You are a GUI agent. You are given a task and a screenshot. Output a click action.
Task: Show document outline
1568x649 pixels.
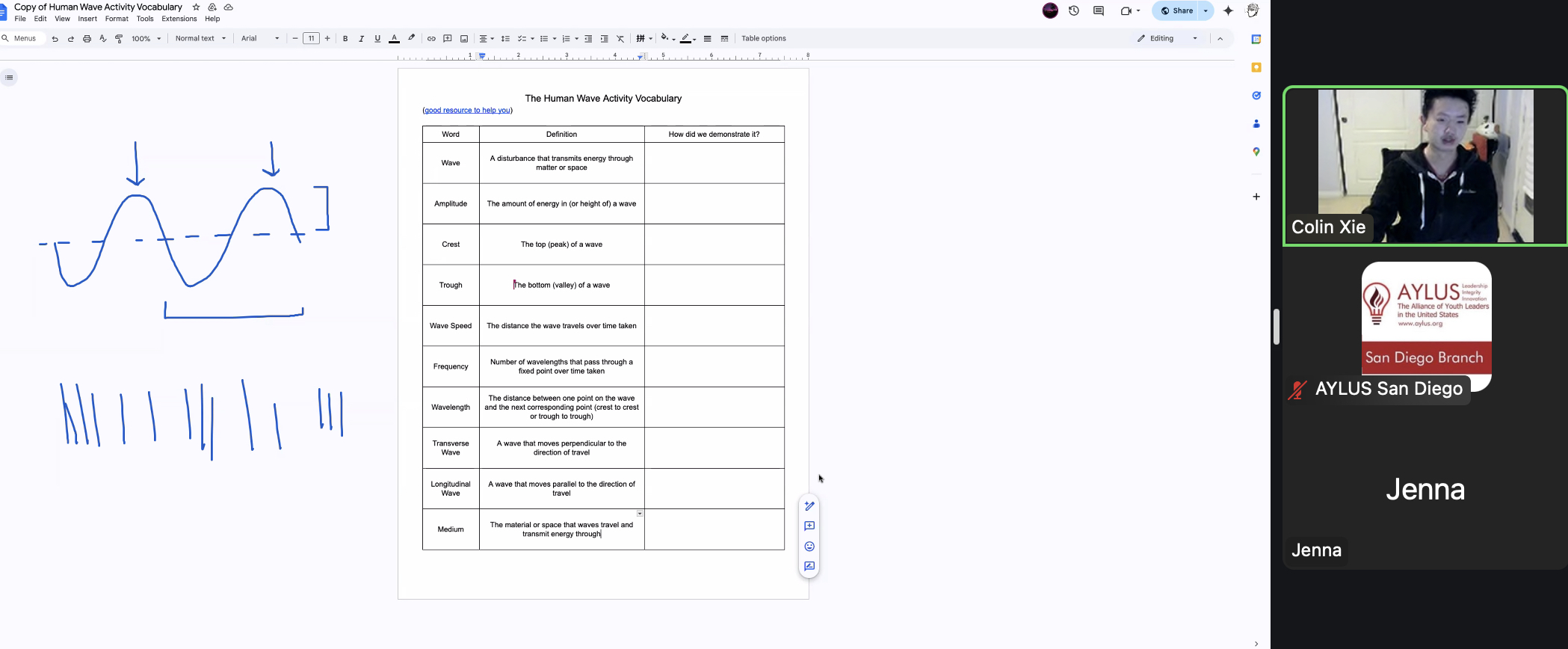(9, 78)
